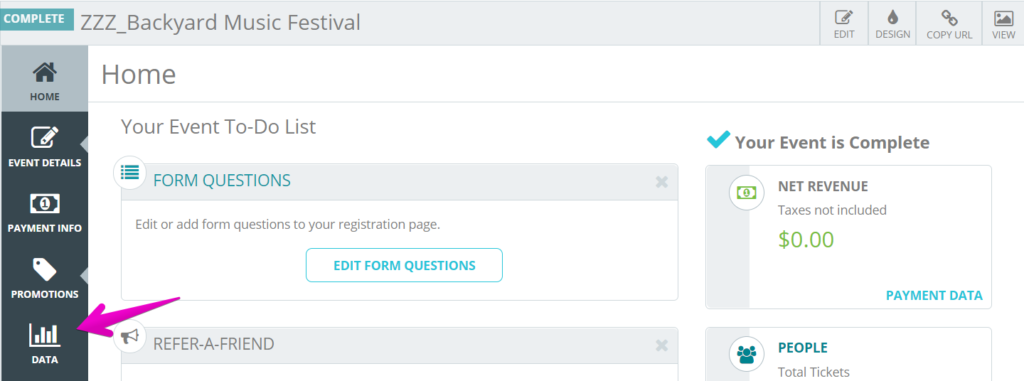Image resolution: width=1024 pixels, height=381 pixels.
Task: Open Payment Info sidebar section
Action: click(x=44, y=210)
